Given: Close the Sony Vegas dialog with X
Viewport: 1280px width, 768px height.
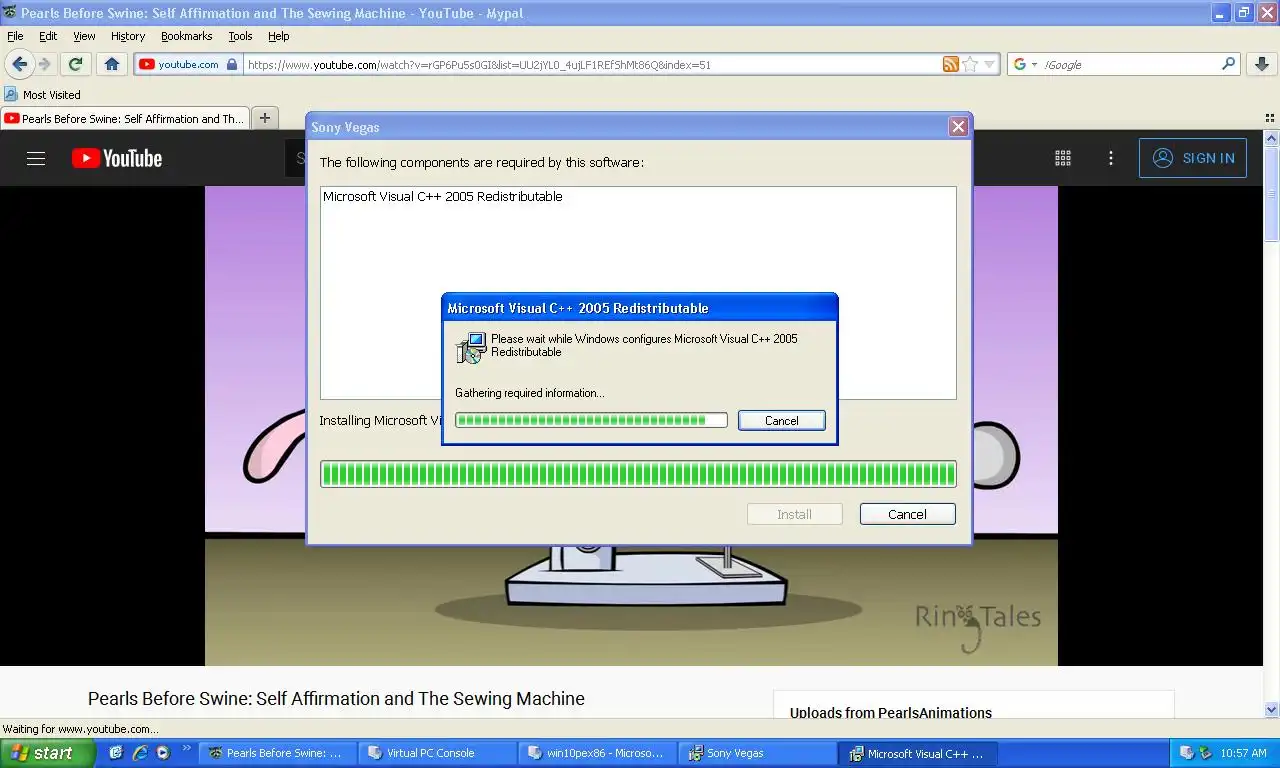Looking at the screenshot, I should click(x=958, y=127).
